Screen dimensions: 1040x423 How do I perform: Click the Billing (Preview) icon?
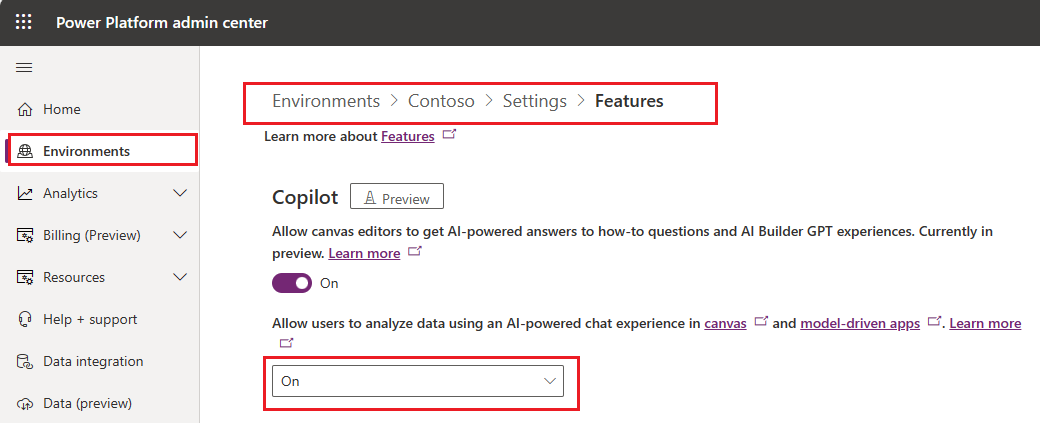26,235
